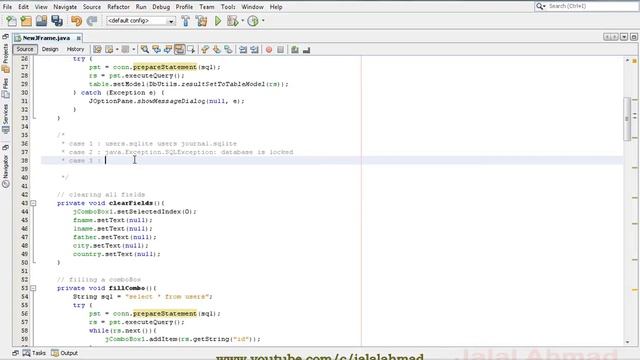Screen dimensions: 640x360
Task: Open the File menu
Action: point(7,7)
